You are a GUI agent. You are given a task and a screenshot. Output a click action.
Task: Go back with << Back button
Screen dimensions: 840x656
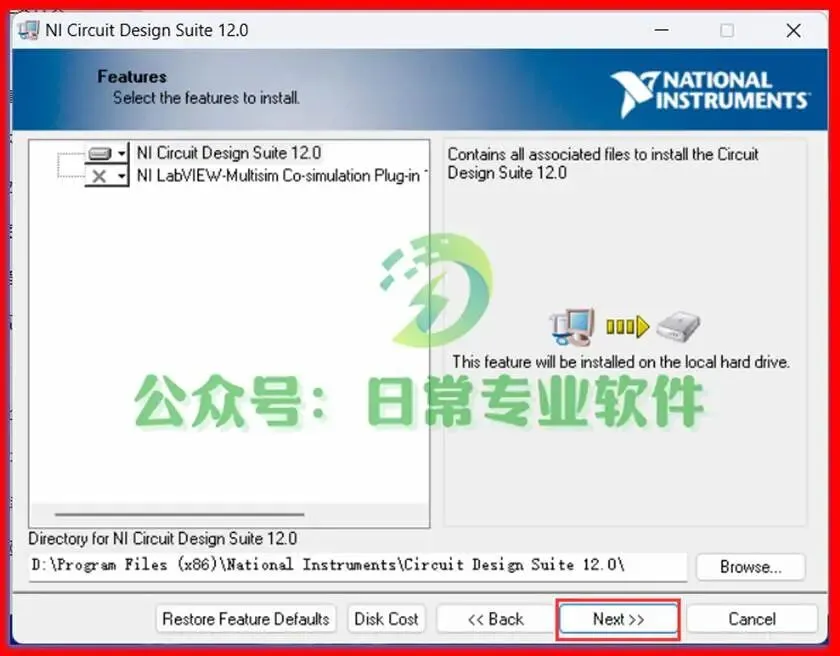click(x=496, y=619)
